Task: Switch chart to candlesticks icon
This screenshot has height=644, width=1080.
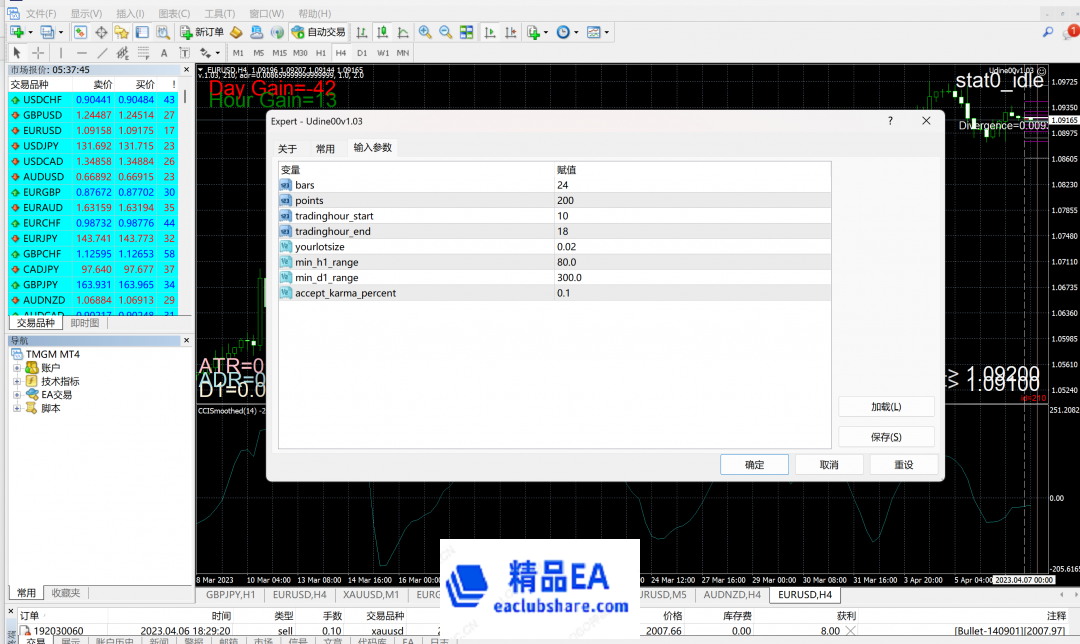Action: pyautogui.click(x=382, y=32)
